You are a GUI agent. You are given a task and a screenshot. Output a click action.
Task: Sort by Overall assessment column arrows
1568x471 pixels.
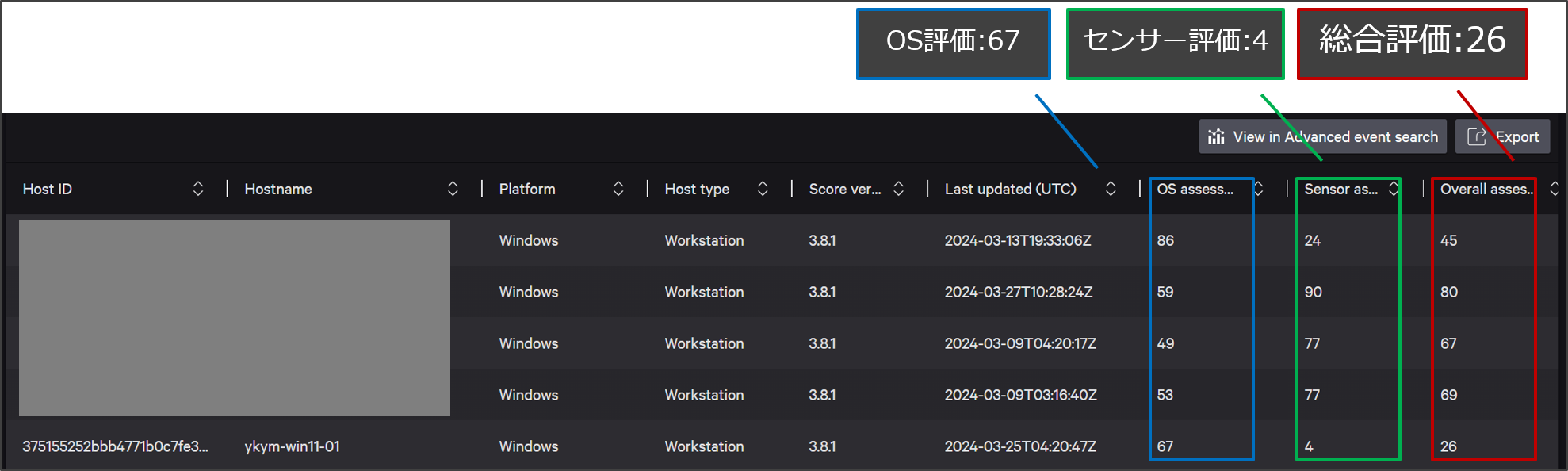point(1555,189)
